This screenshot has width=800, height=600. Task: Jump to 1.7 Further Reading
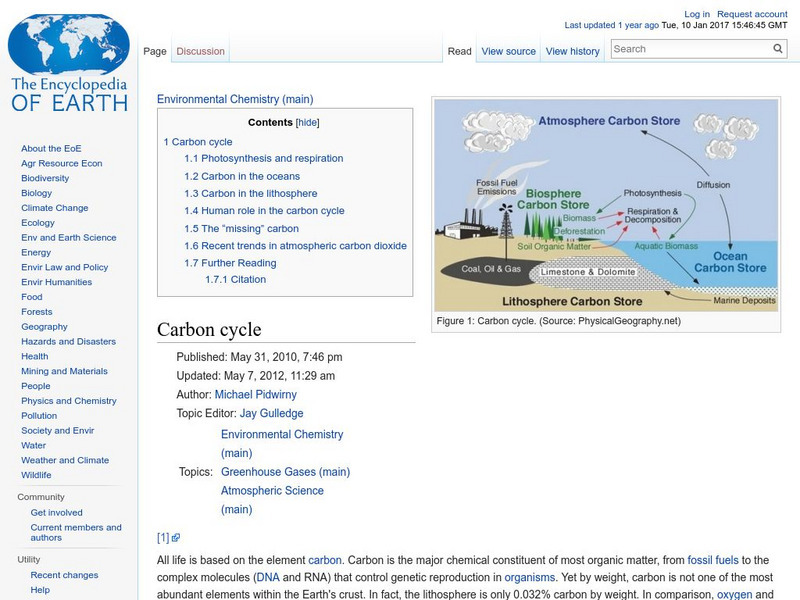(231, 263)
